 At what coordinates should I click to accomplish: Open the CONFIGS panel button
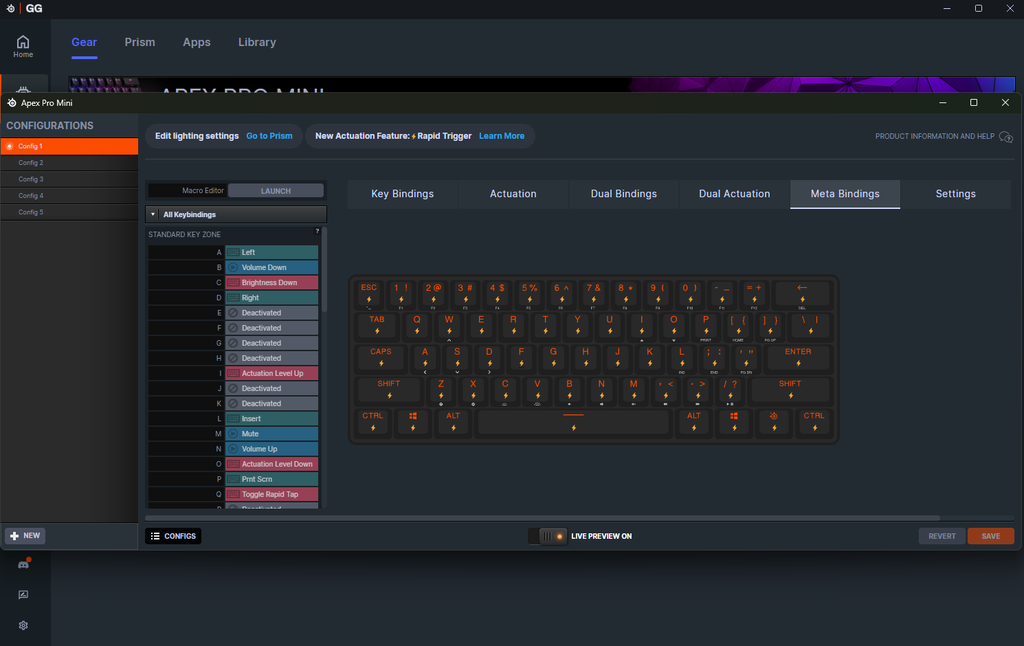(x=173, y=536)
